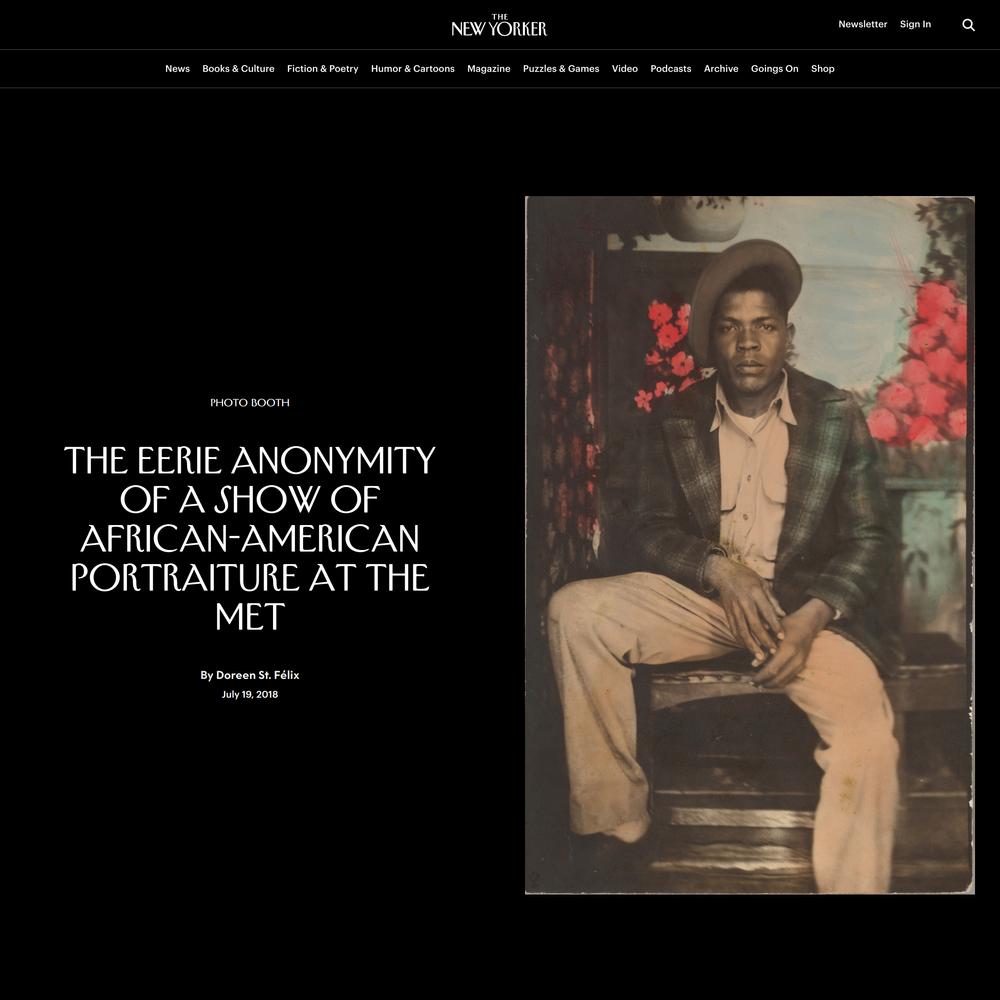Open the Photo Booth rubric link
This screenshot has height=1000, width=1000.
(x=249, y=402)
